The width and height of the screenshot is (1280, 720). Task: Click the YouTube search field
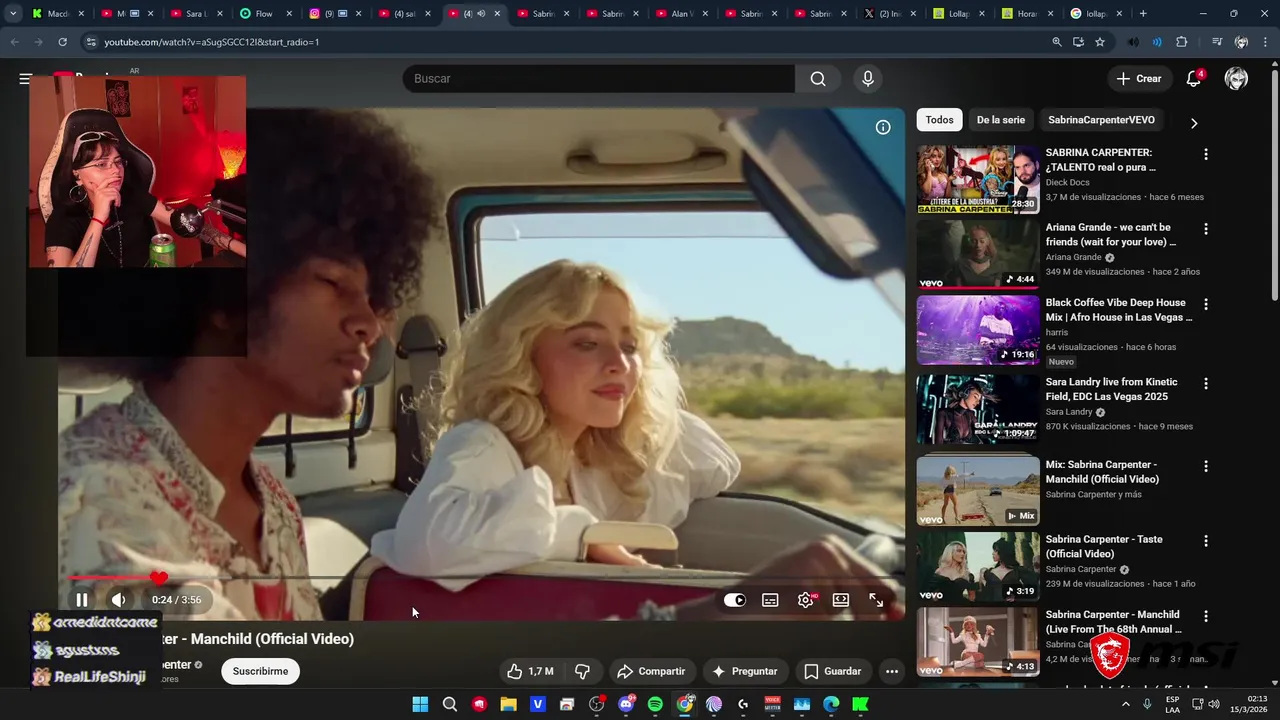[x=598, y=79]
